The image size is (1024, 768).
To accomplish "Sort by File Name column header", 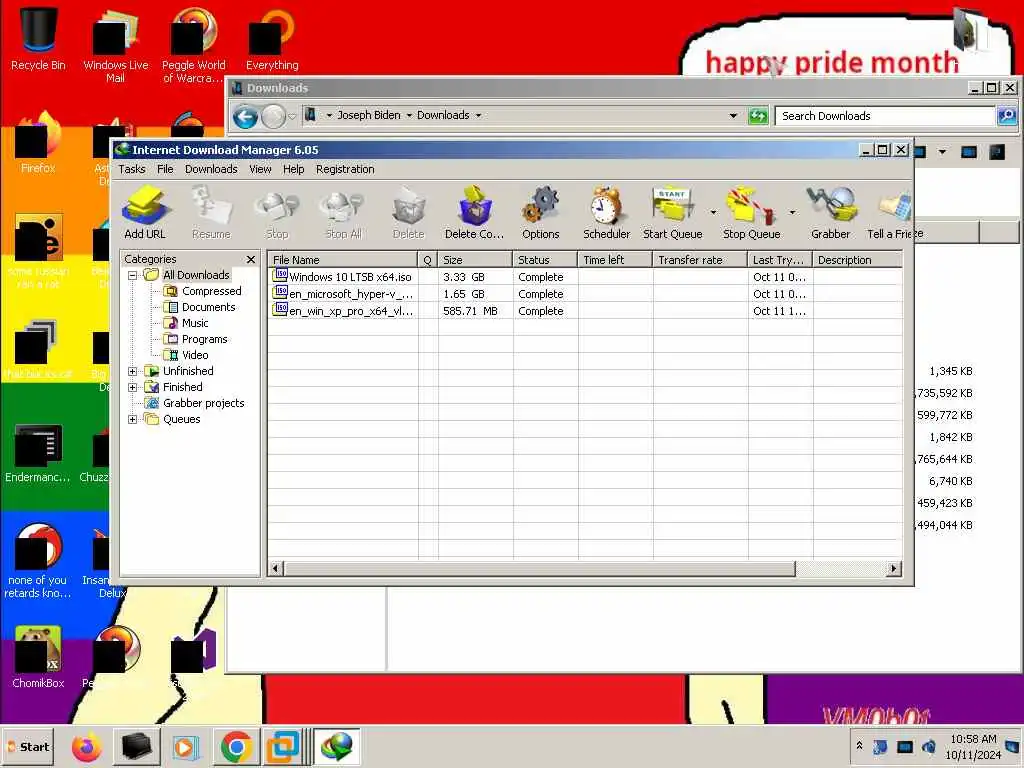I will point(343,260).
